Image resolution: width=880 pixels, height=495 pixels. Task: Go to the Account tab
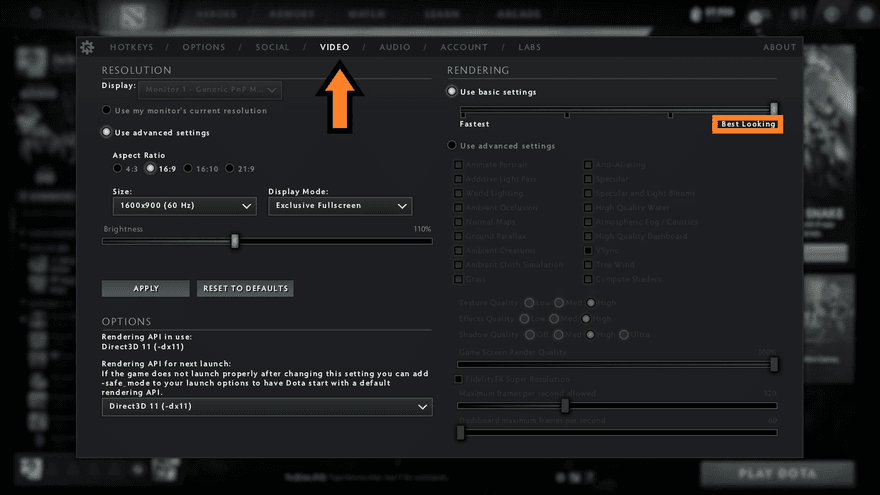tap(464, 47)
